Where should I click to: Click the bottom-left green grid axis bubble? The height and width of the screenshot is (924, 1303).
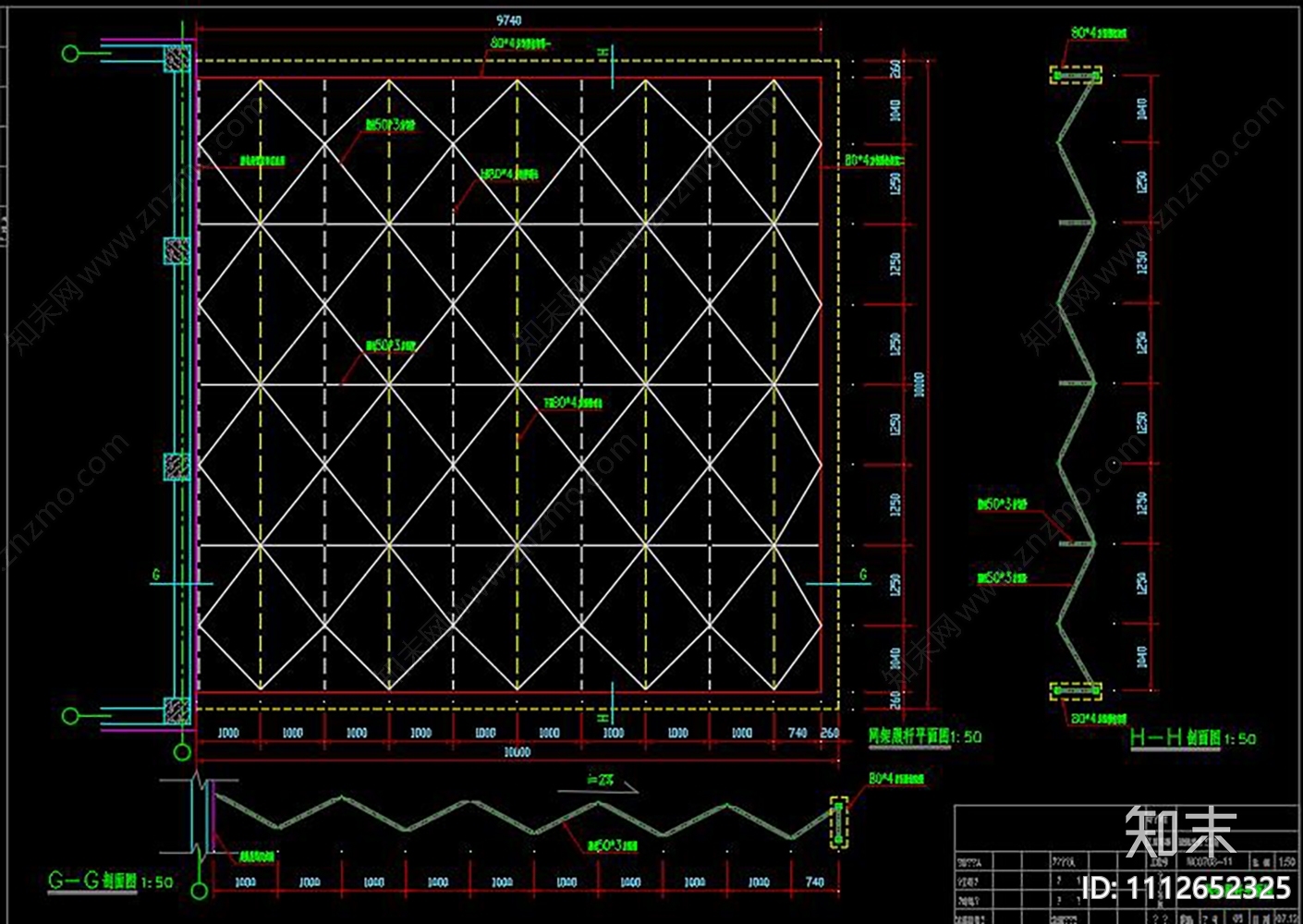70,715
